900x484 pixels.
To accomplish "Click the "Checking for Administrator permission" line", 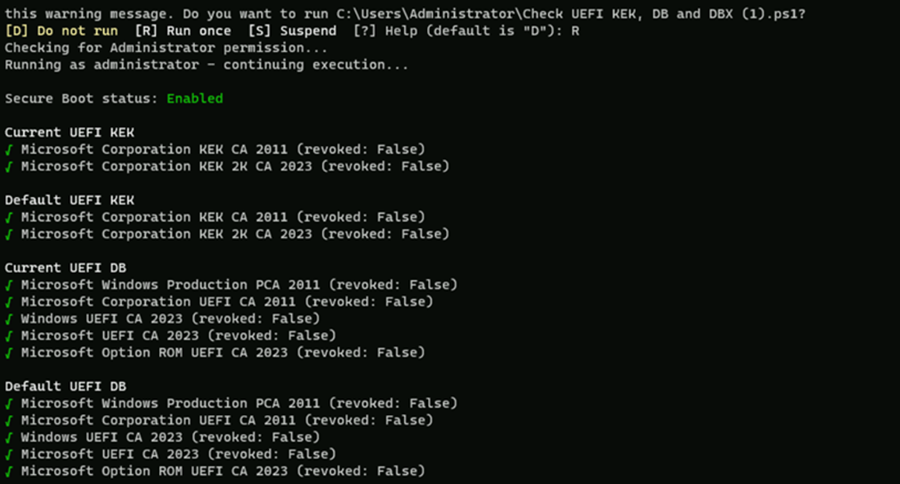I will pyautogui.click(x=166, y=48).
